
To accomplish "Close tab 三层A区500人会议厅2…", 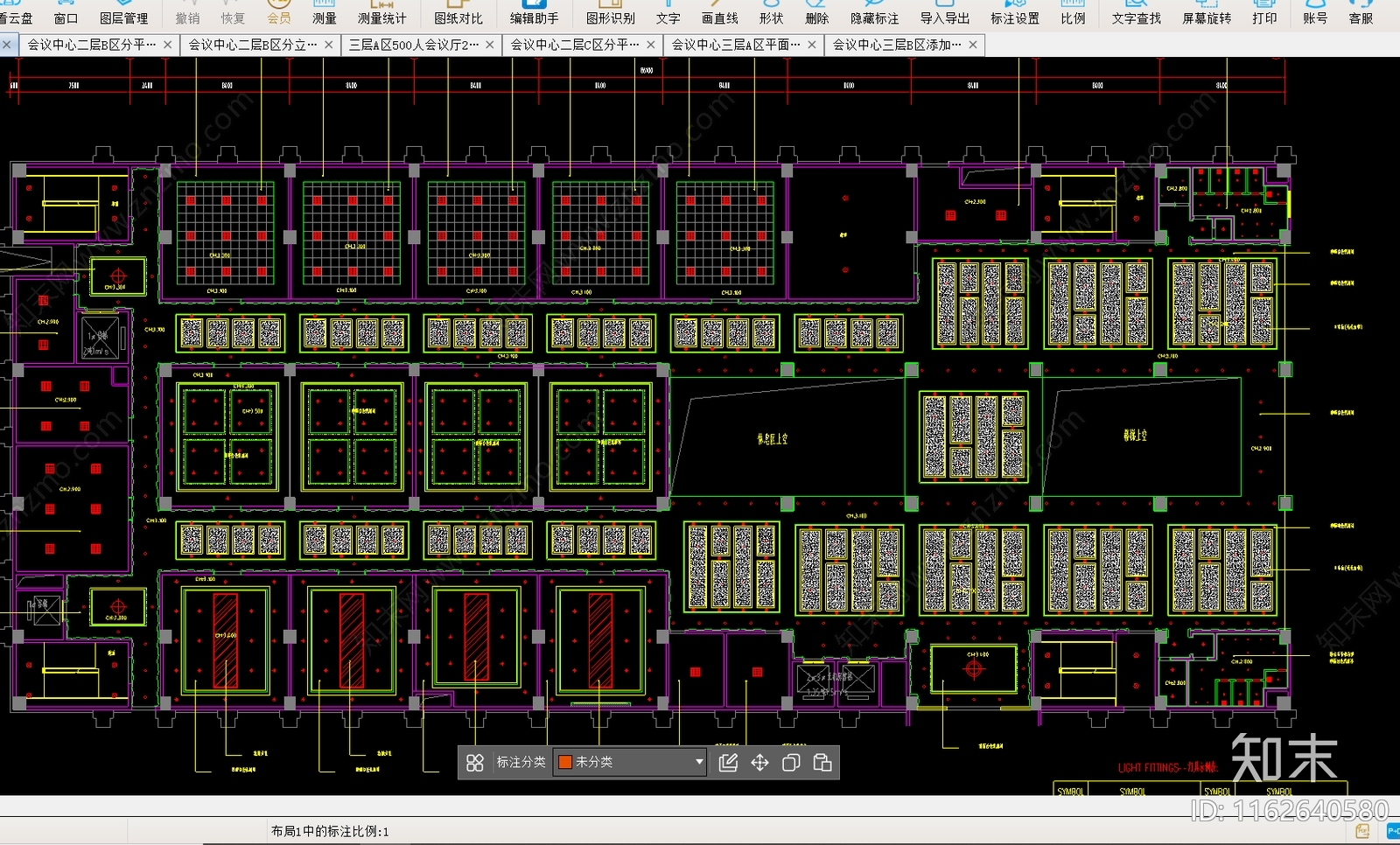I will point(490,45).
